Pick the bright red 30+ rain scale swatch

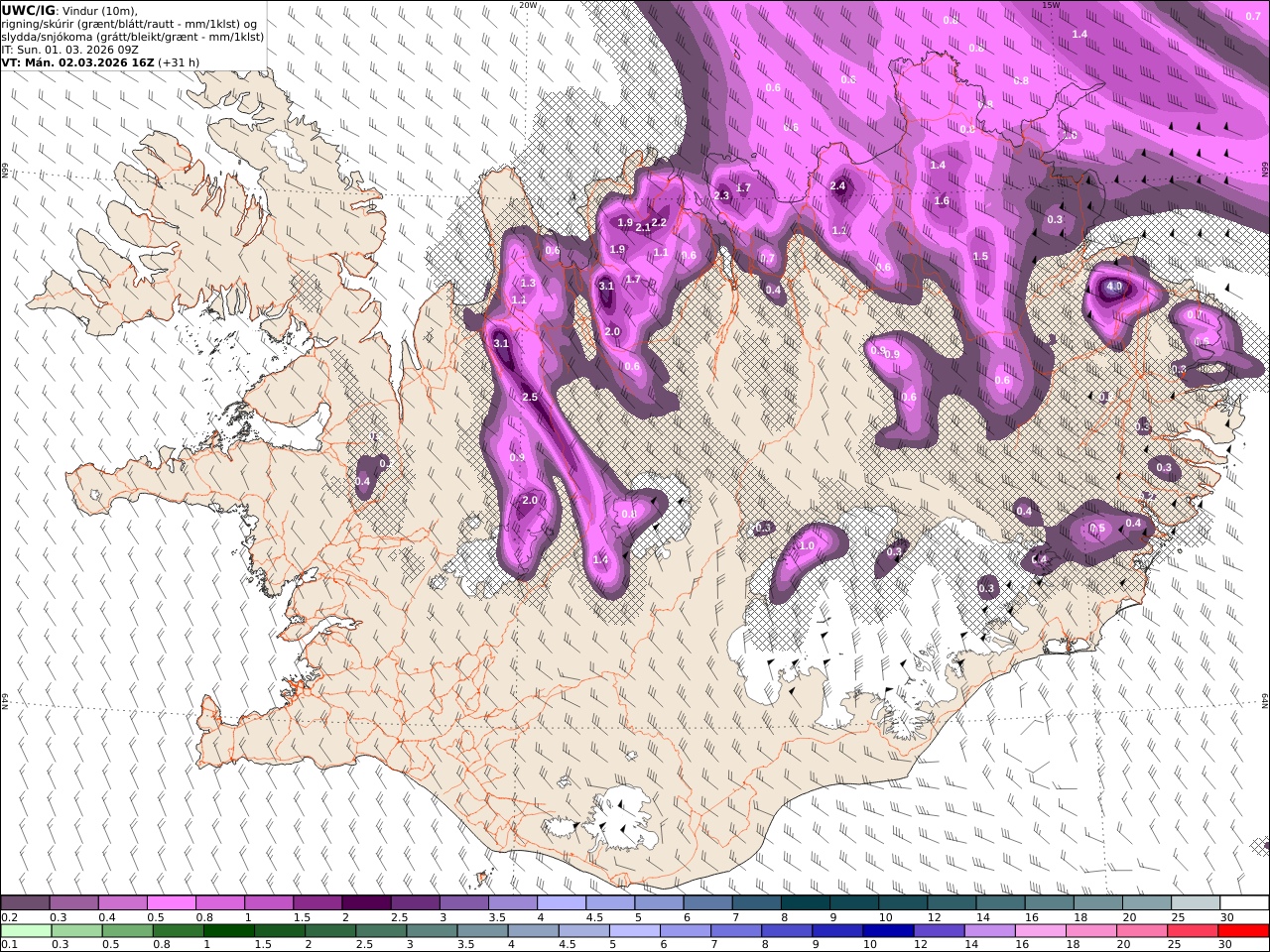1244,931
